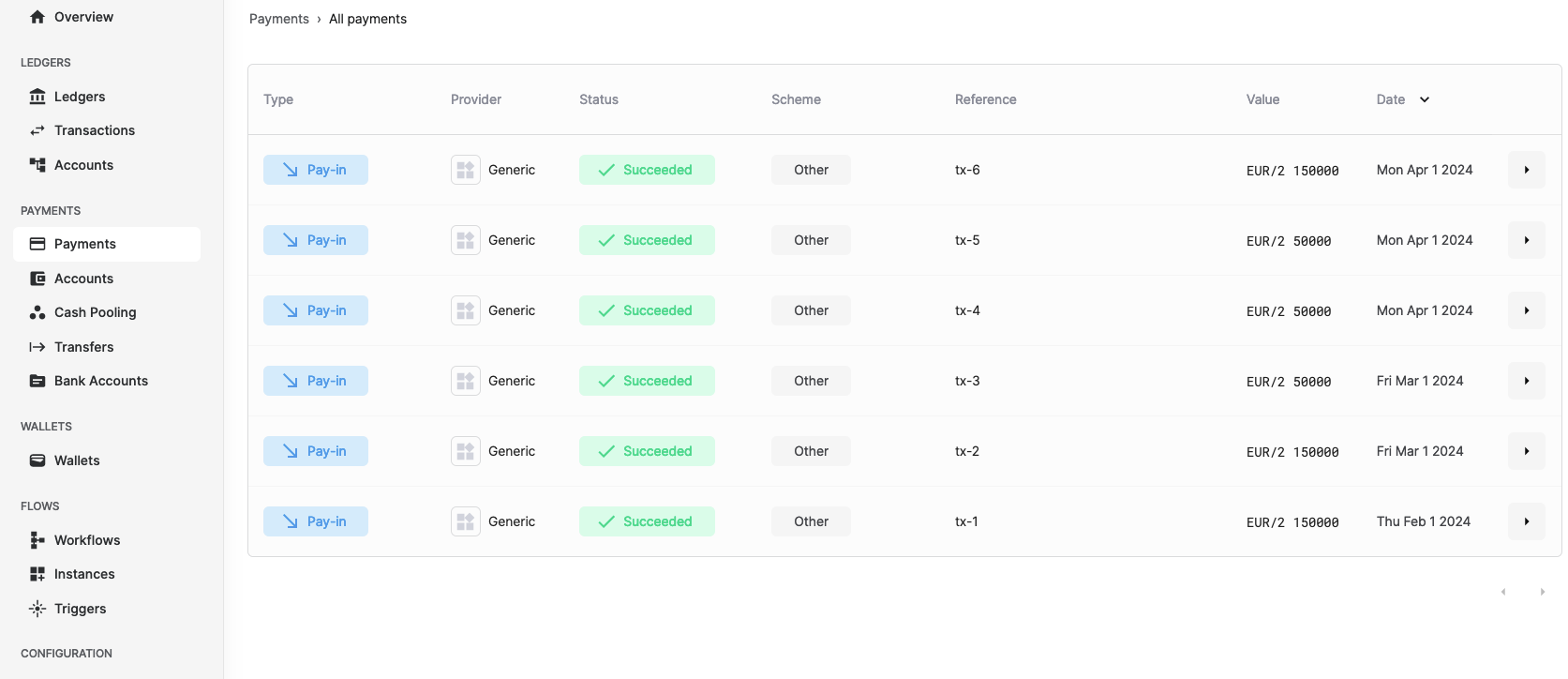Go to next page of payments
Screen dimensions: 1568x679
pos(1542,592)
